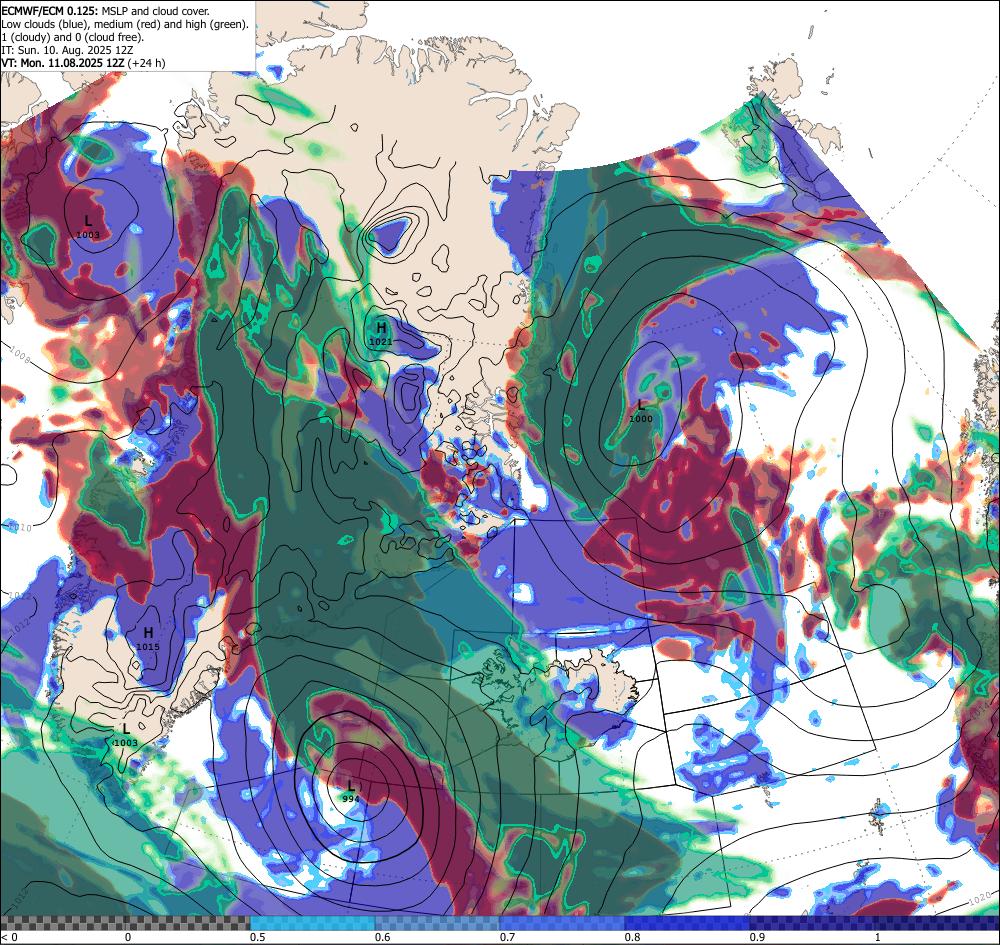Click the 0.8–0.9 dark blue colorbar segment
This screenshot has height=945, width=1000.
688,923
